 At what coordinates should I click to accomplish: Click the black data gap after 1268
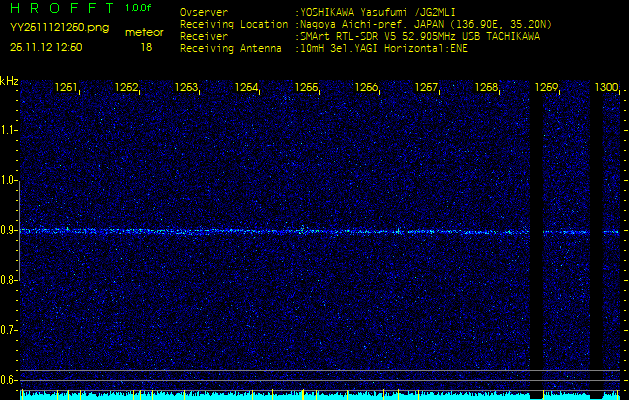pos(536,230)
